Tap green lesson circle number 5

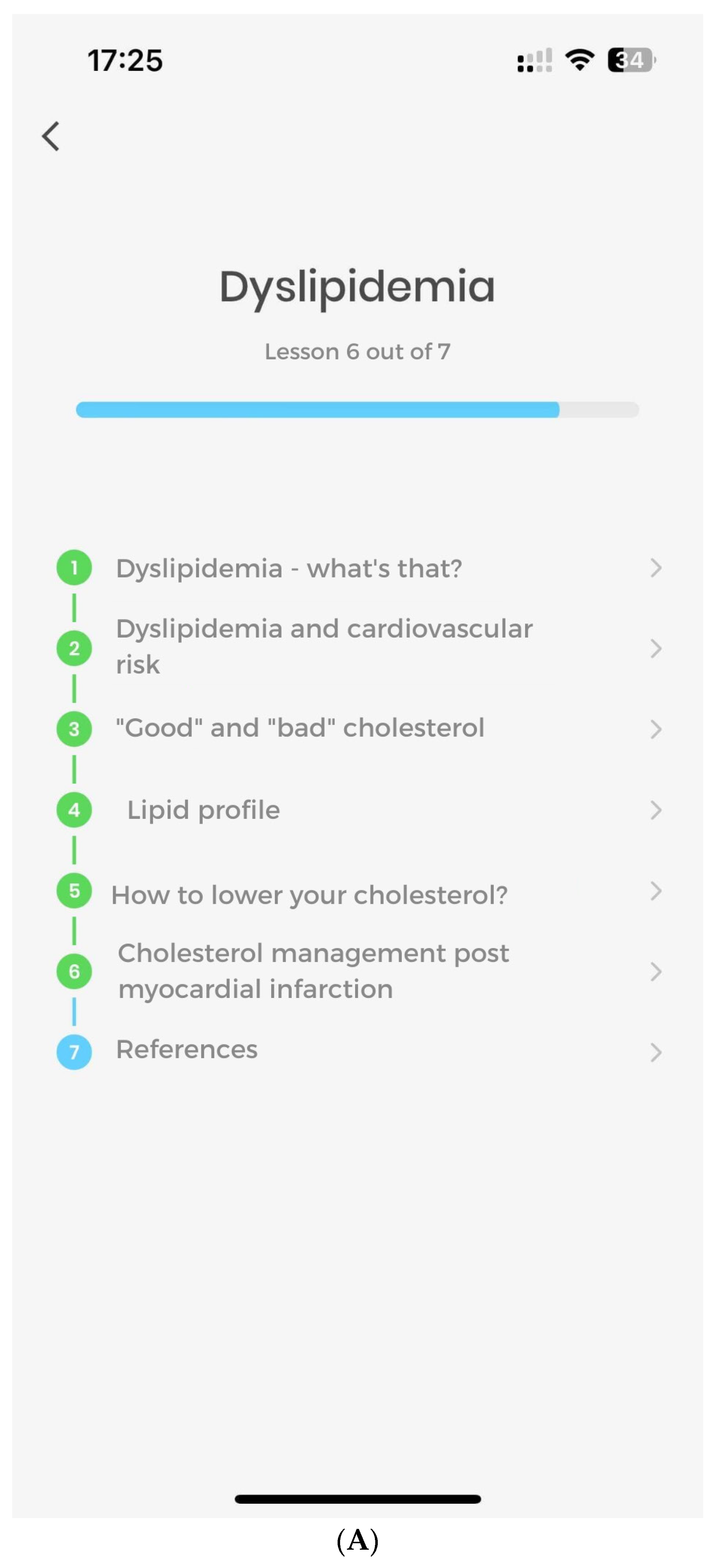74,891
